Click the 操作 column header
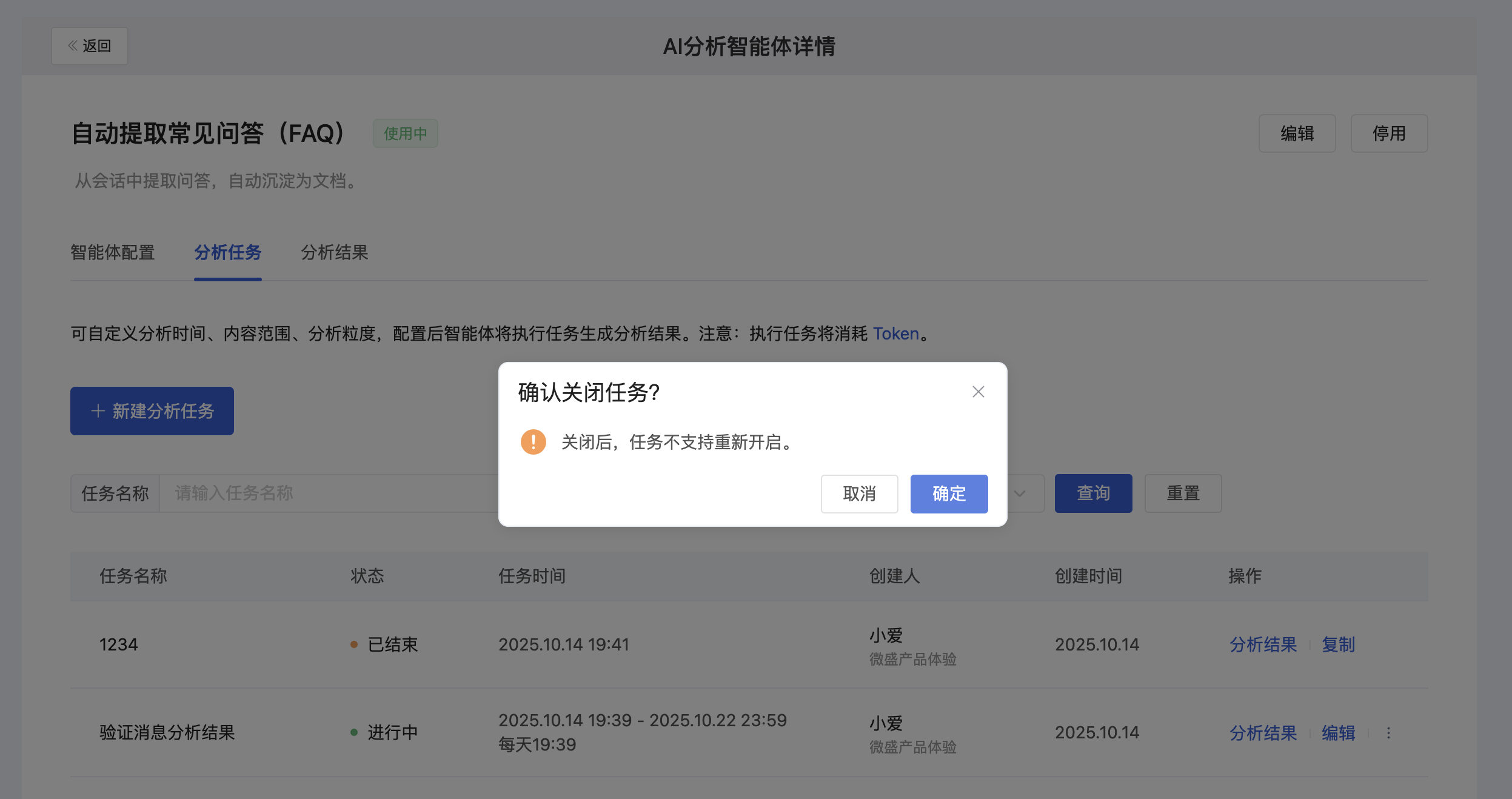Viewport: 1512px width, 799px height. (x=1245, y=576)
